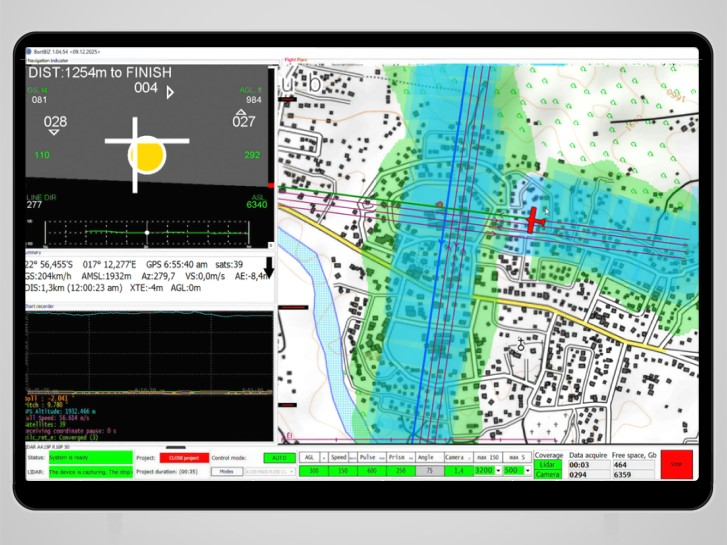Screen dimensions: 727x545
Task: Click the red marker on the vertical altitude bar
Action: pos(271,186)
